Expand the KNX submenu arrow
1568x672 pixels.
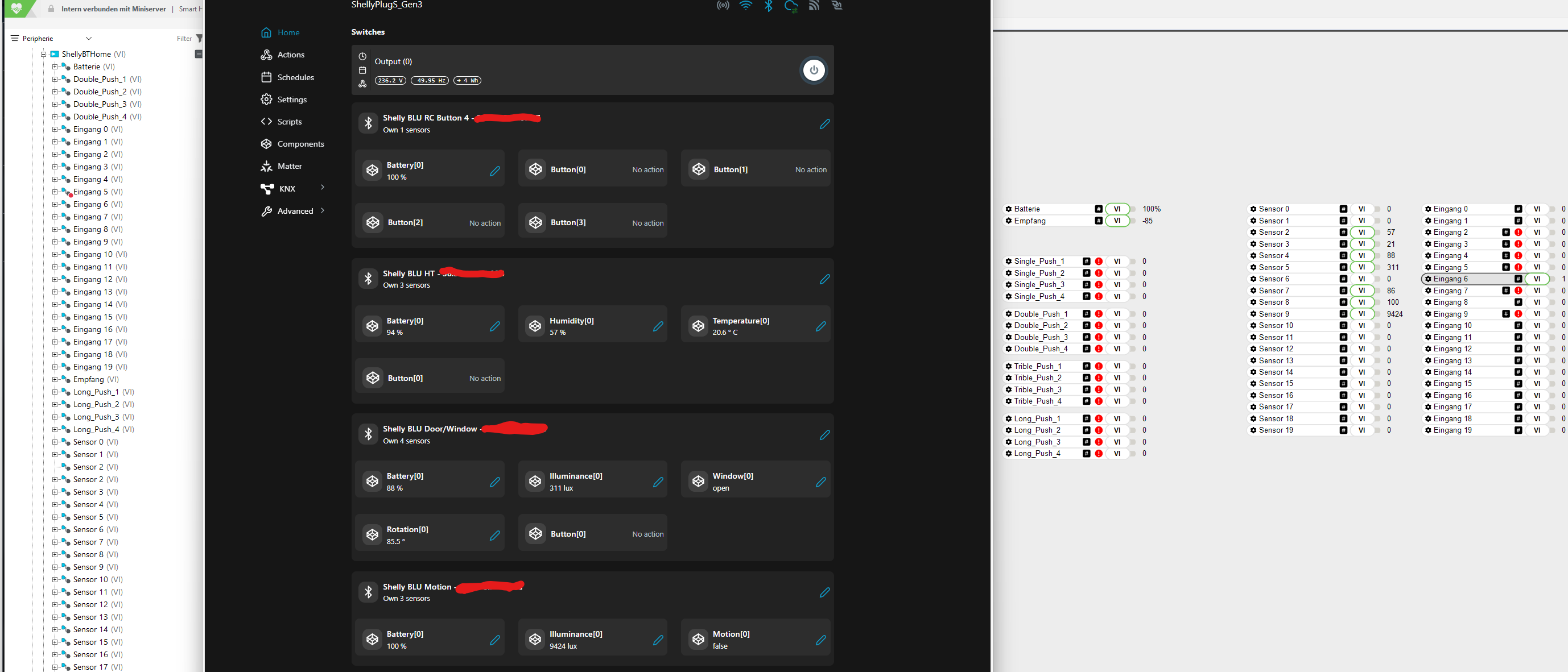pyautogui.click(x=323, y=187)
